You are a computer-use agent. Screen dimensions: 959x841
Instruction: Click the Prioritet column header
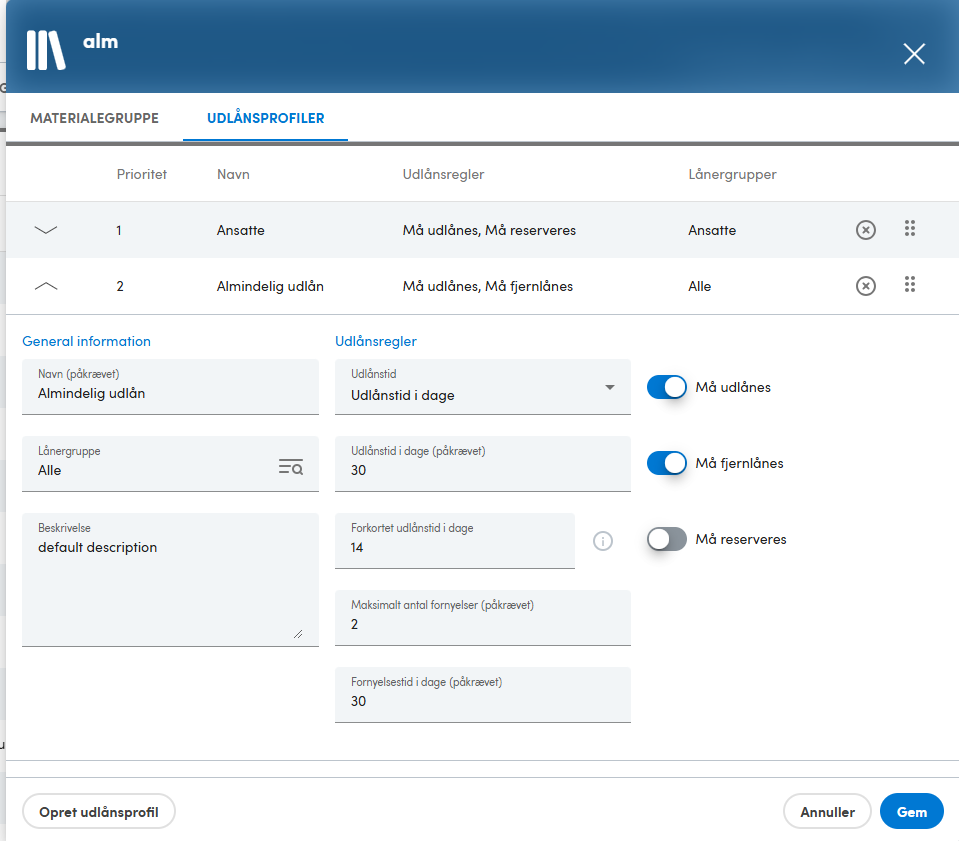click(x=141, y=174)
